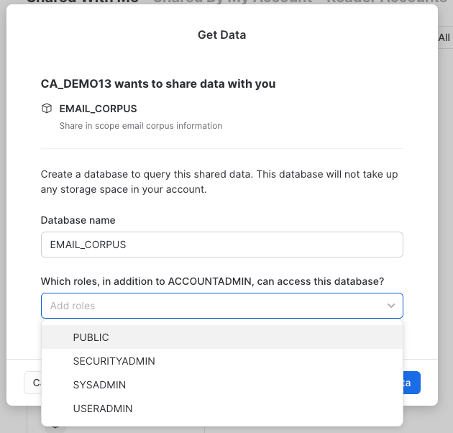Click the partially hidden Cancel button
The width and height of the screenshot is (453, 433).
pyautogui.click(x=33, y=382)
